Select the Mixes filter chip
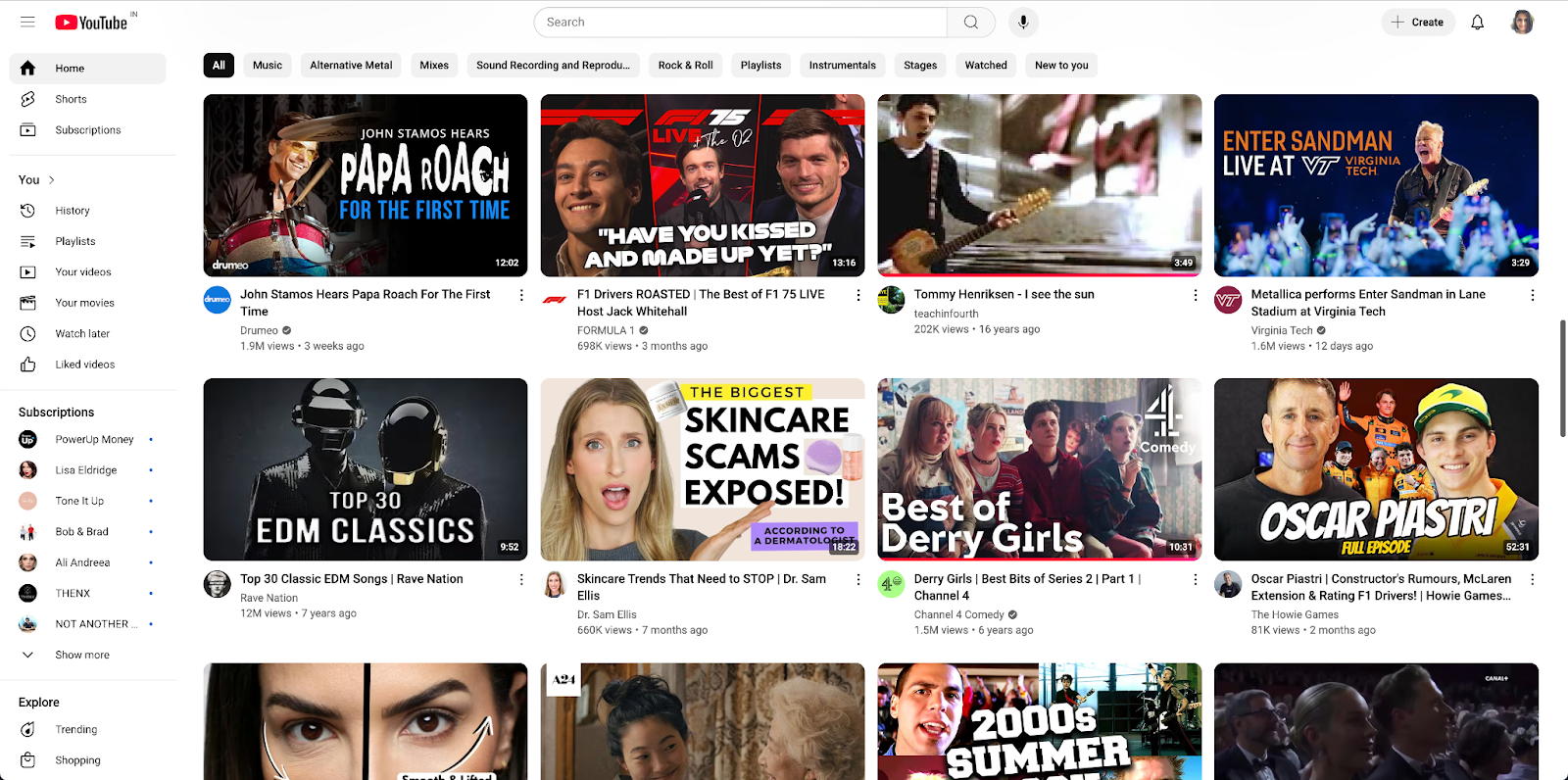The image size is (1568, 780). click(x=434, y=66)
